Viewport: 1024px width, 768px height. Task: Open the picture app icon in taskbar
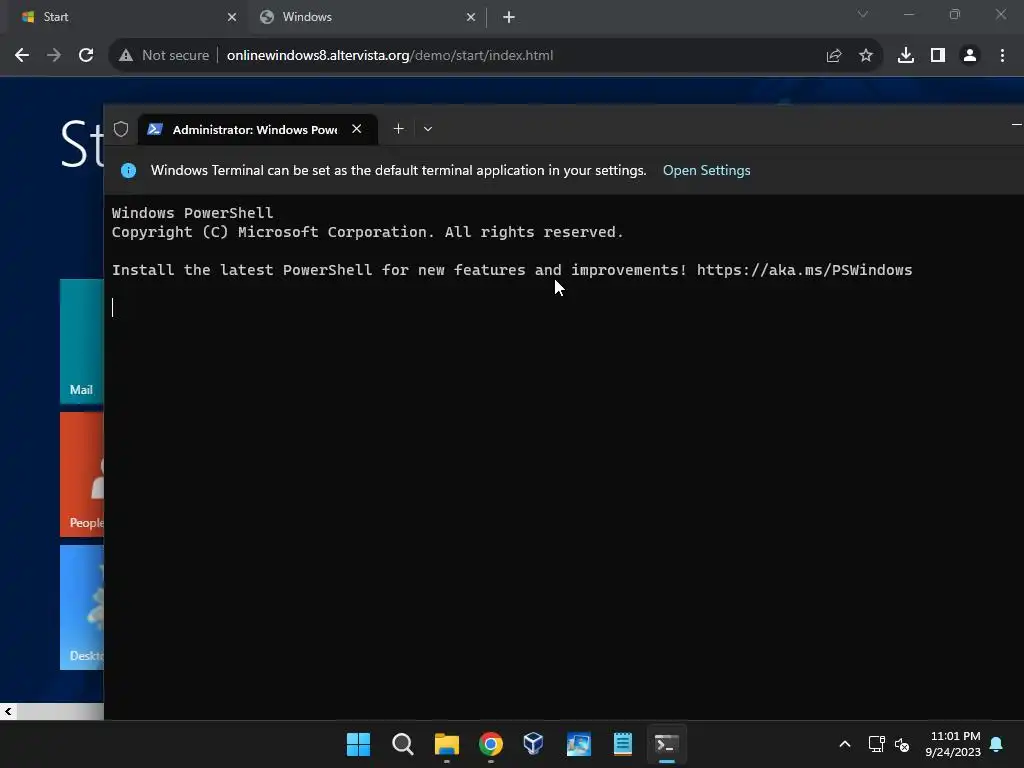click(x=579, y=744)
